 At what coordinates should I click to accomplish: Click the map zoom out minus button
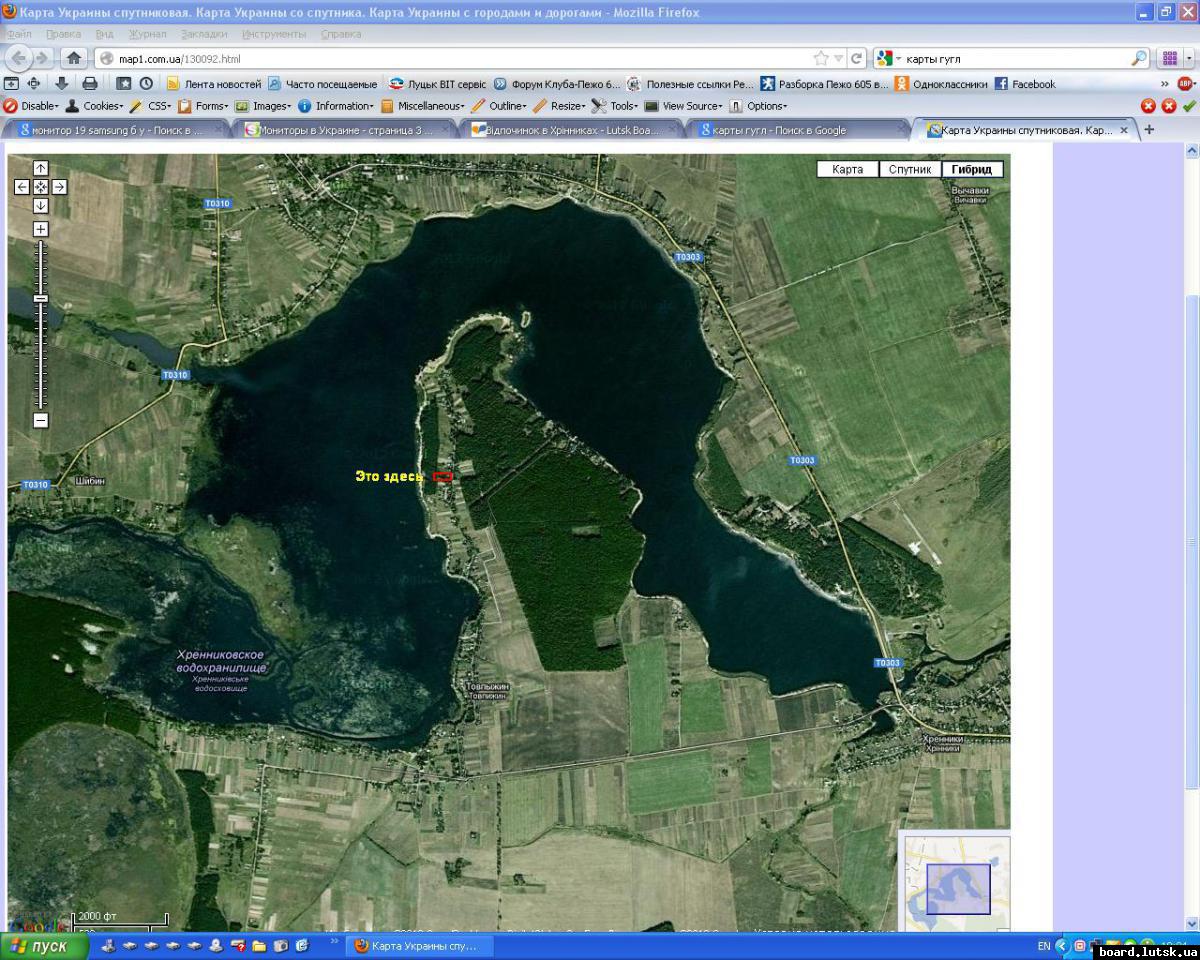41,420
